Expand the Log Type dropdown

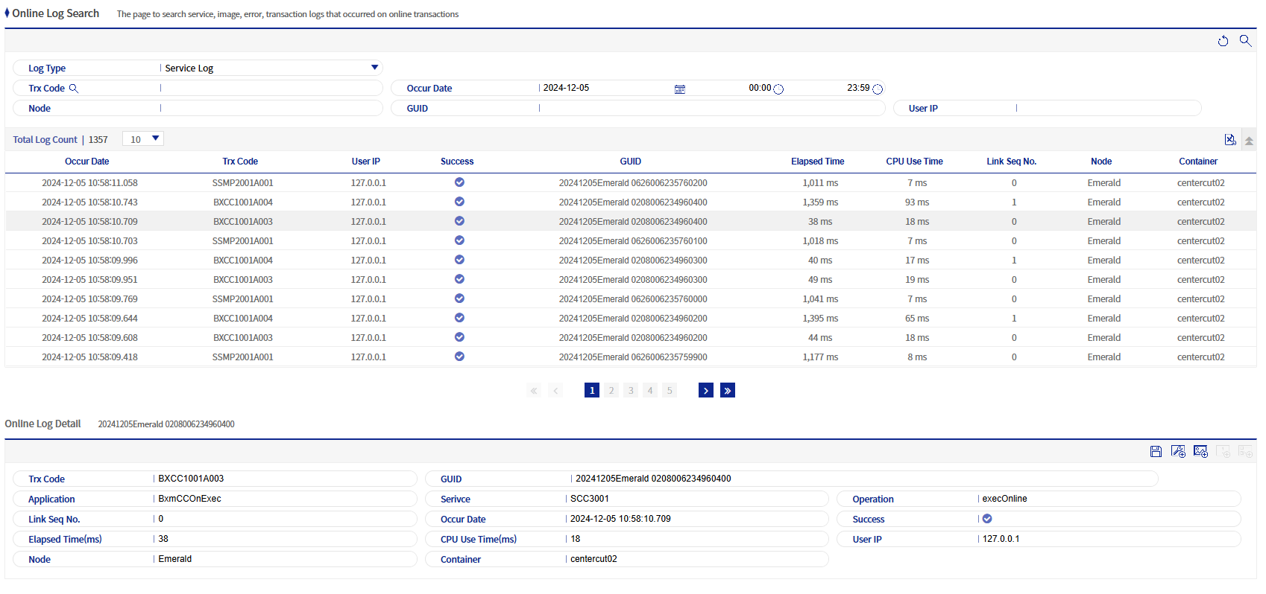pyautogui.click(x=374, y=68)
